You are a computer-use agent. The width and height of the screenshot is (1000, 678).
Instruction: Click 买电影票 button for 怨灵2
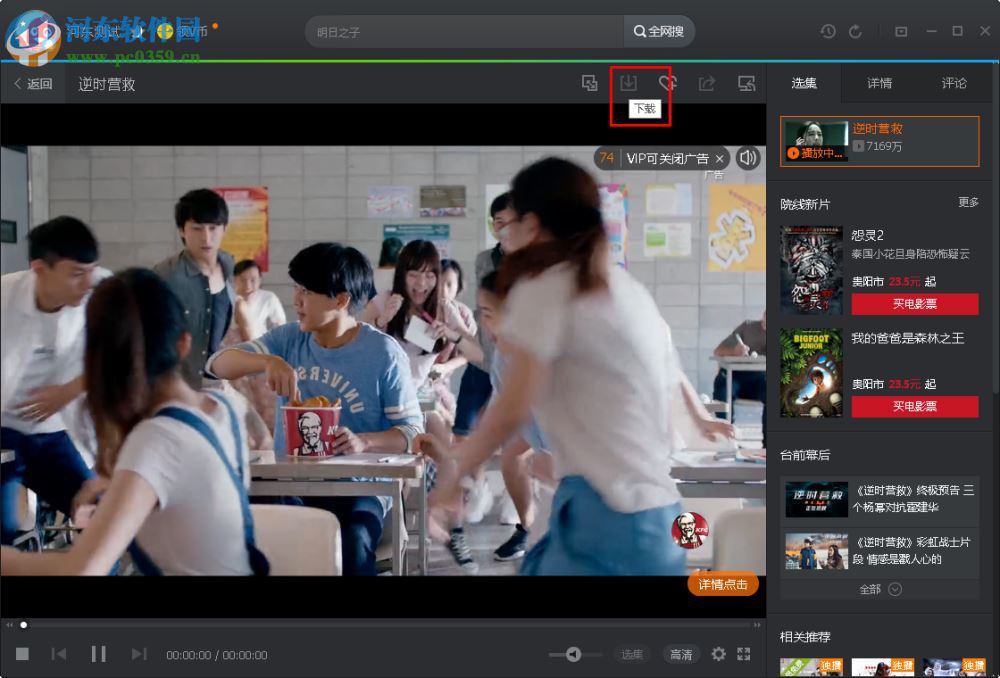click(x=914, y=304)
